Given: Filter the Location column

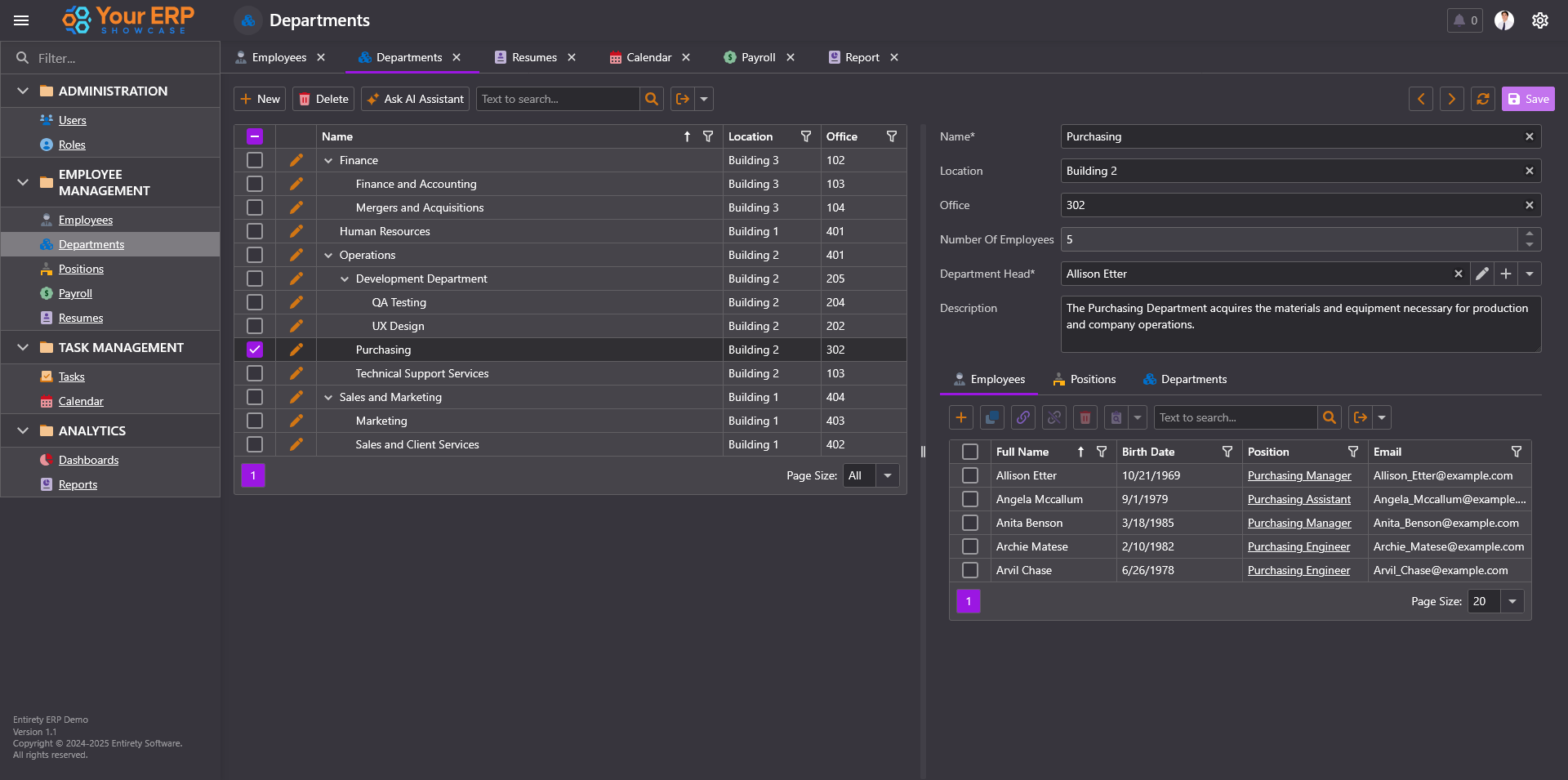Looking at the screenshot, I should [805, 136].
